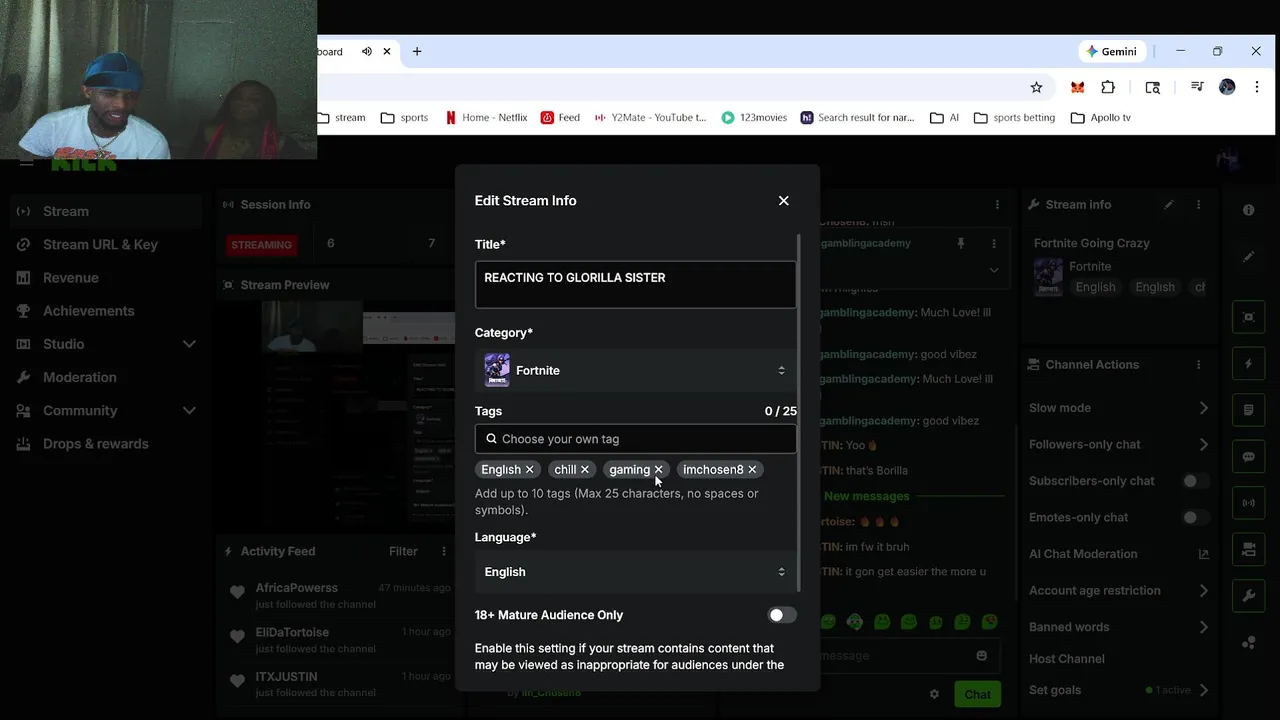Screen dimensions: 1280x720
Task: Toggle 18+ Mature Audience Only switch
Action: coord(782,615)
